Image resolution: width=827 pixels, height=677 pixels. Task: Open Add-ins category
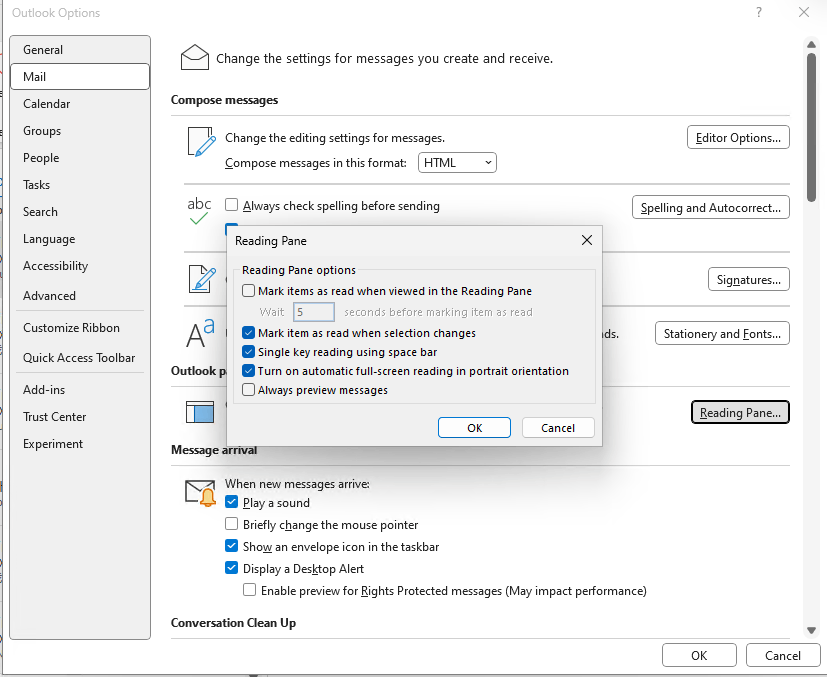(80, 390)
